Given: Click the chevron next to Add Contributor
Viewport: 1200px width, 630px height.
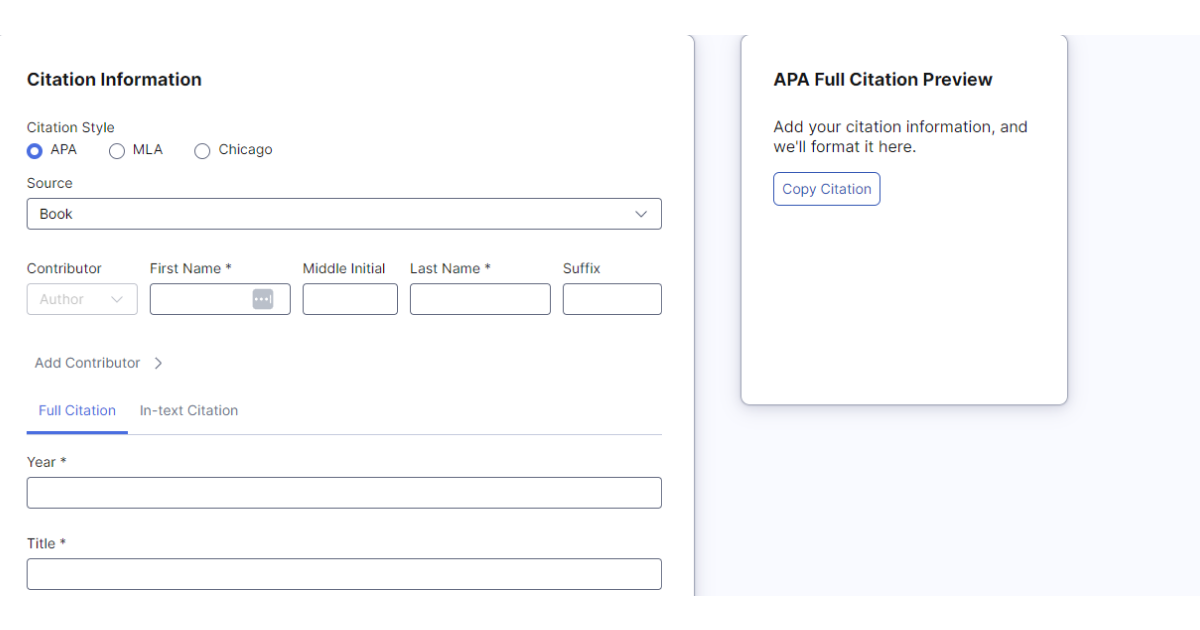Looking at the screenshot, I should coord(158,363).
